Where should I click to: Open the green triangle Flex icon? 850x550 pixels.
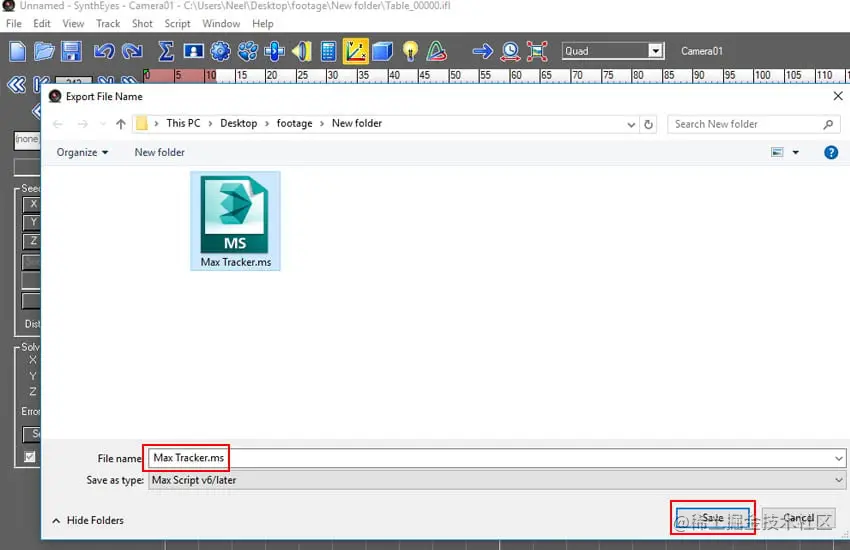click(437, 51)
